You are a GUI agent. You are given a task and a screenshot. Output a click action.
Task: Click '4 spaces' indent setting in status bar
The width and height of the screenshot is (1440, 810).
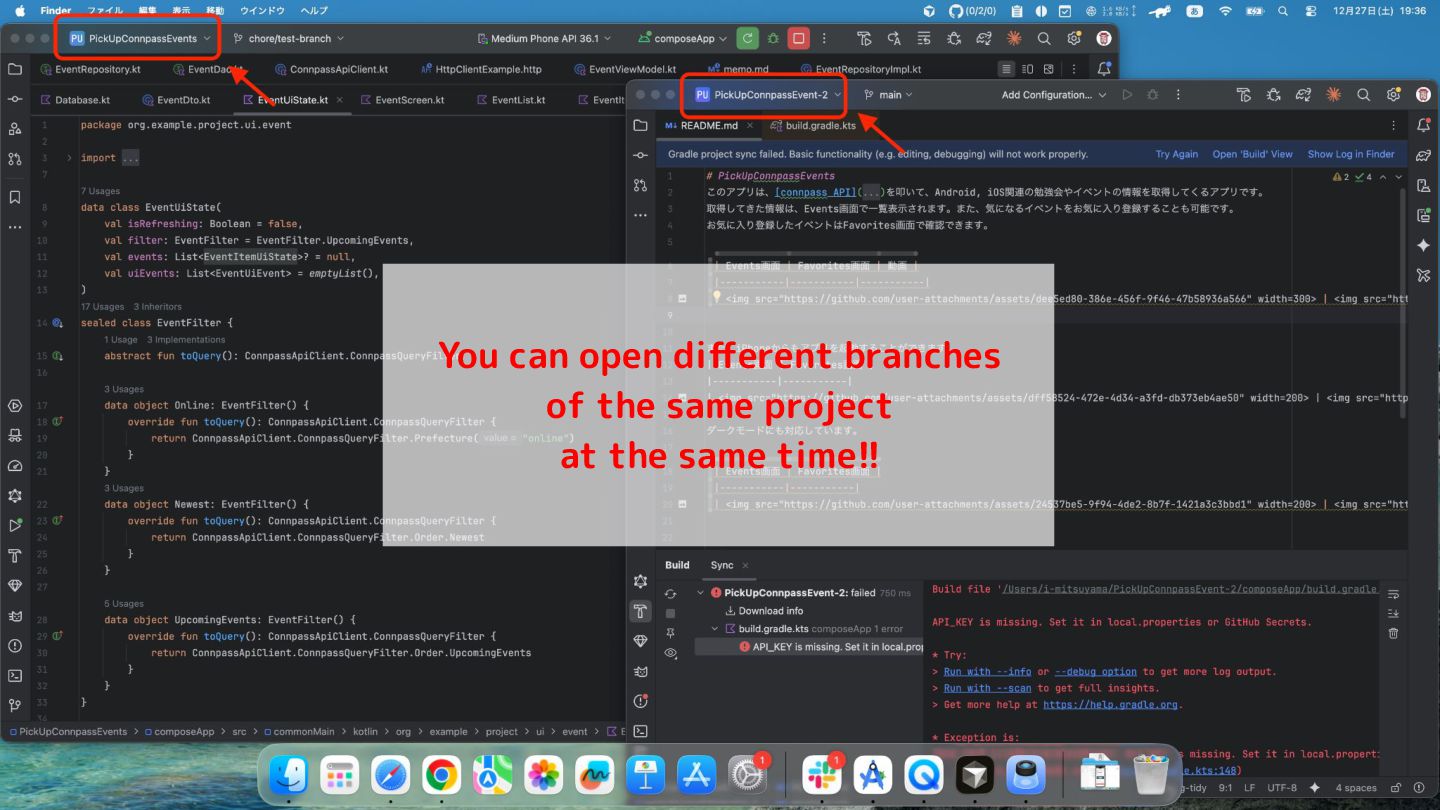(1356, 788)
